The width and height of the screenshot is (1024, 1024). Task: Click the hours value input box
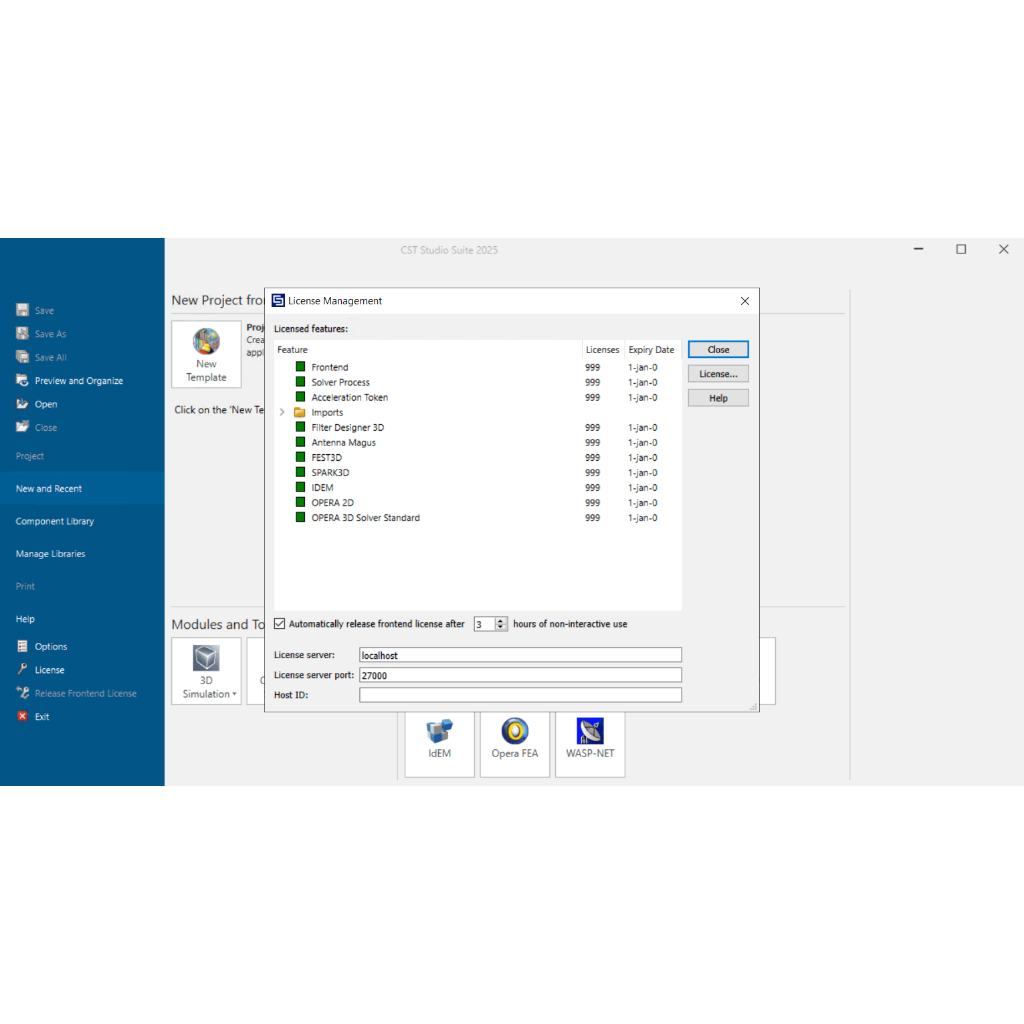click(x=485, y=624)
